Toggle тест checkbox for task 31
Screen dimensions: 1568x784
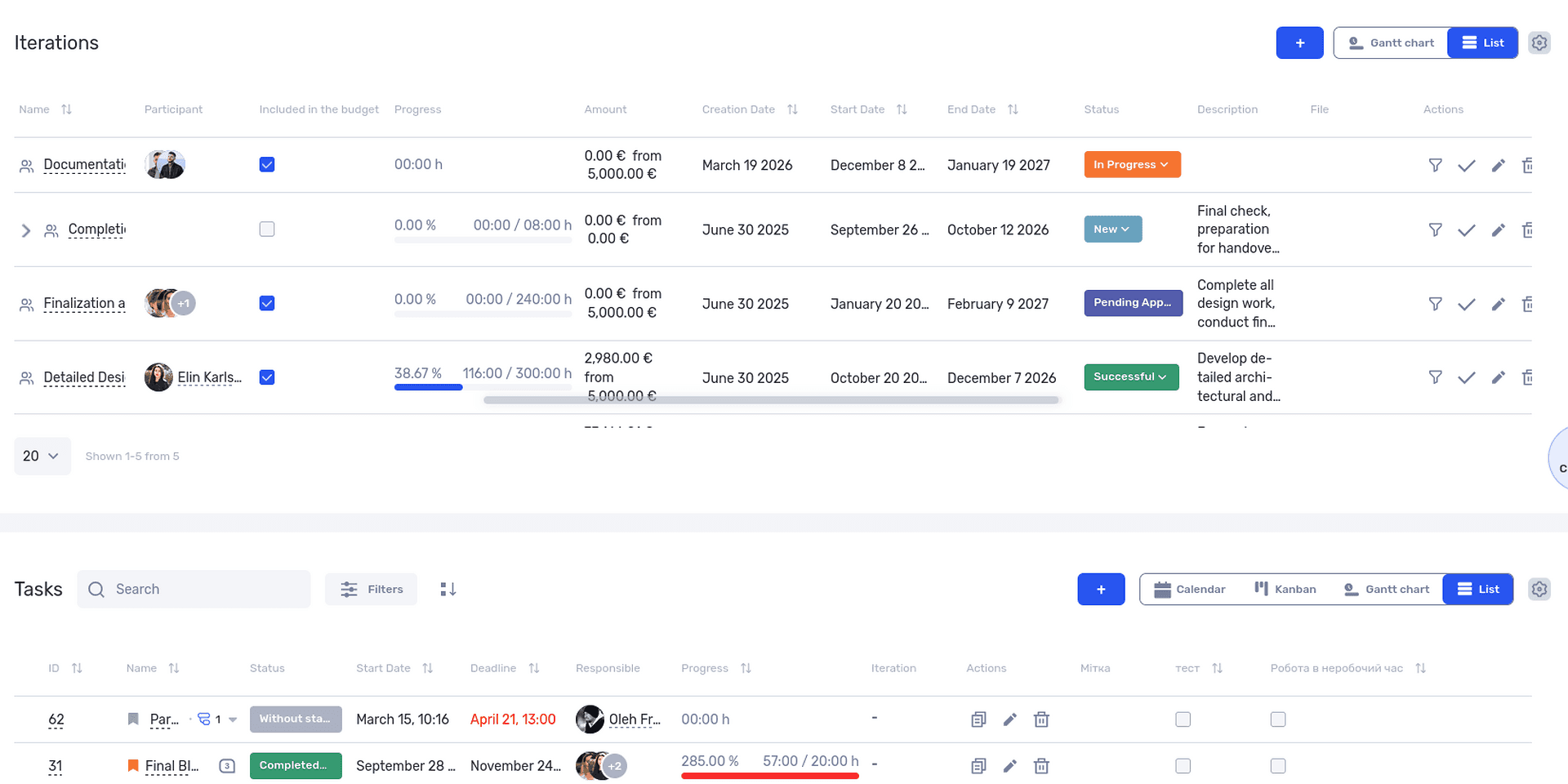coord(1183,766)
